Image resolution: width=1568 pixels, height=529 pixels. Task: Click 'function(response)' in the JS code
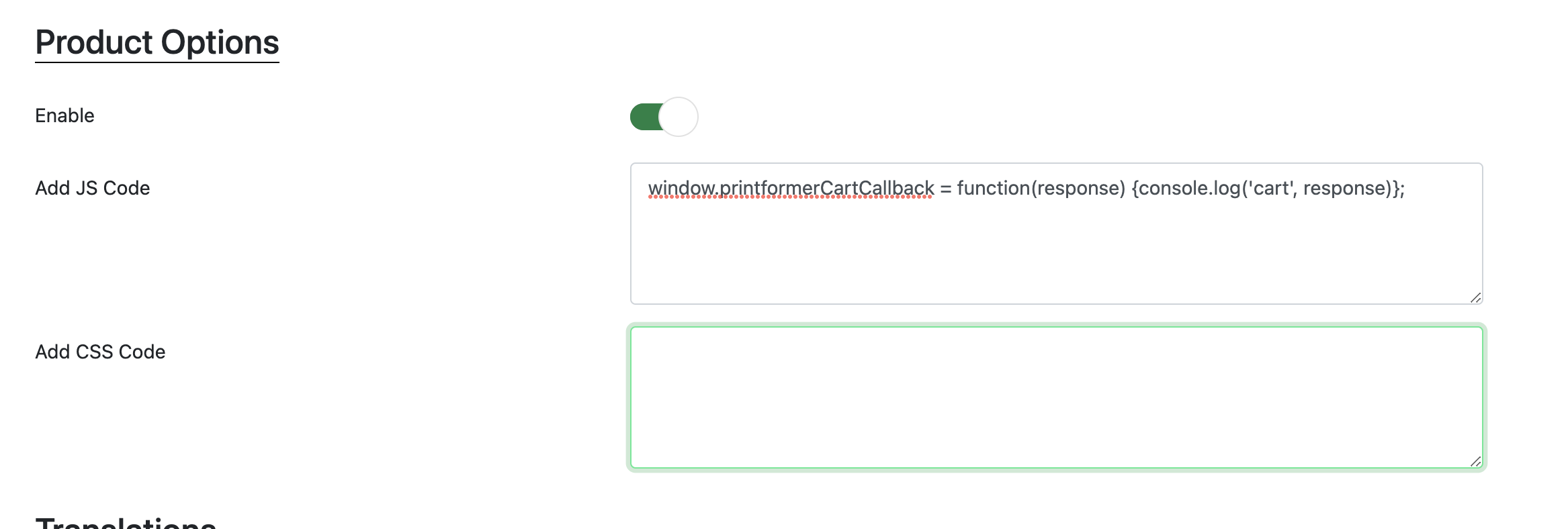click(x=1041, y=189)
